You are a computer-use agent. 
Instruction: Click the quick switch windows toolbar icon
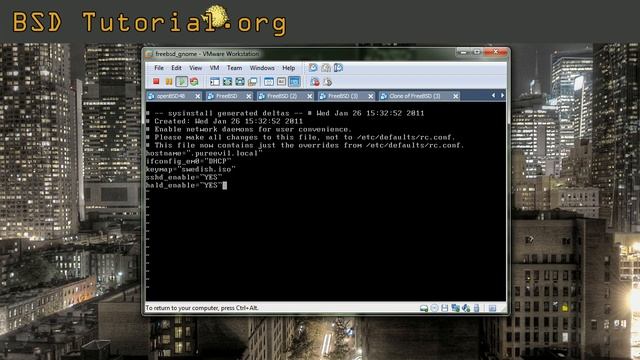[253, 82]
